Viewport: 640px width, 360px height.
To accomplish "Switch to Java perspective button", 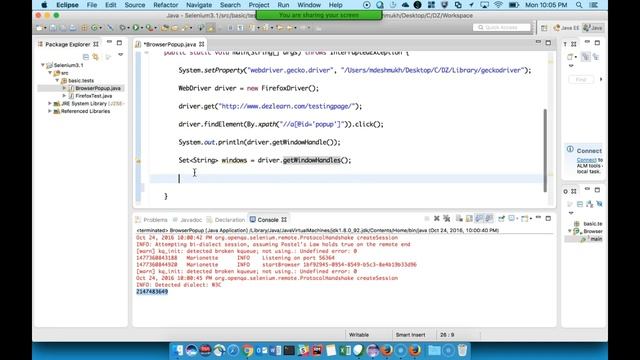I will pos(593,28).
